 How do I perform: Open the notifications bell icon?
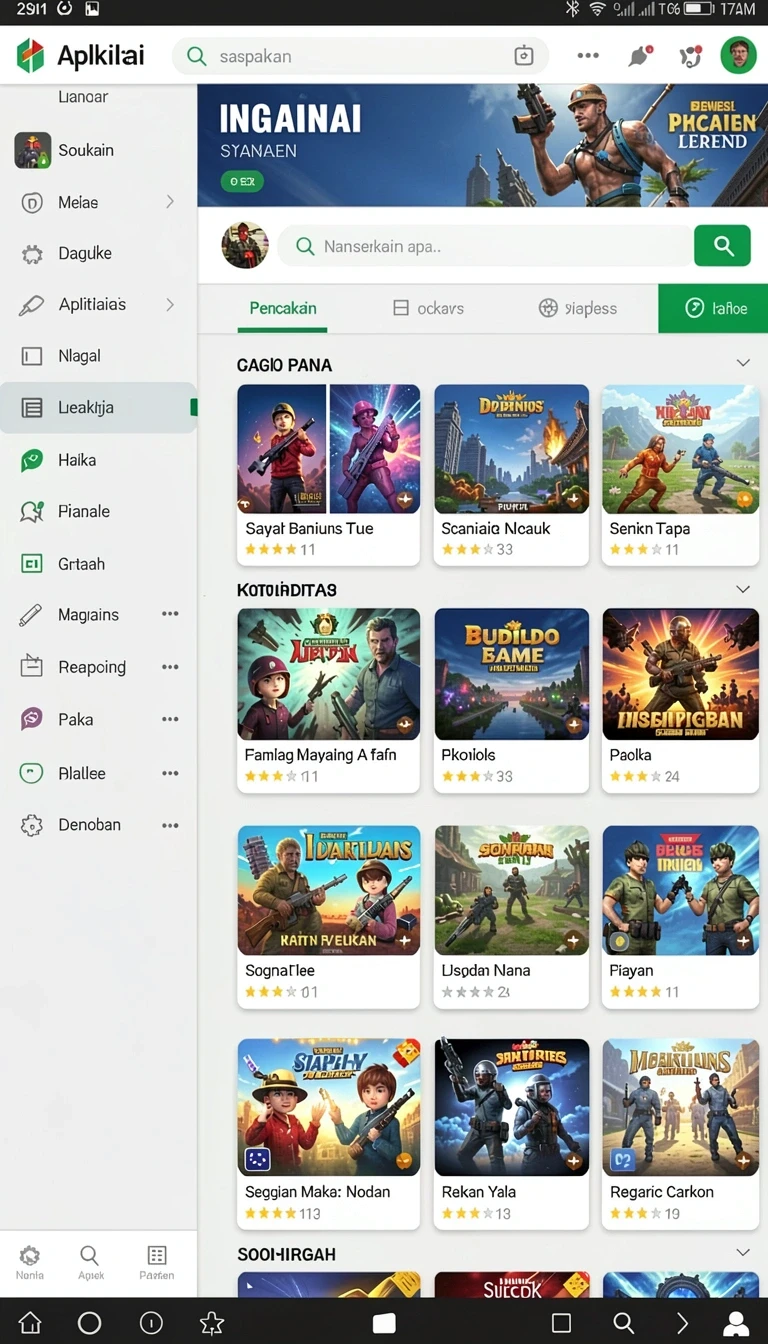[639, 56]
